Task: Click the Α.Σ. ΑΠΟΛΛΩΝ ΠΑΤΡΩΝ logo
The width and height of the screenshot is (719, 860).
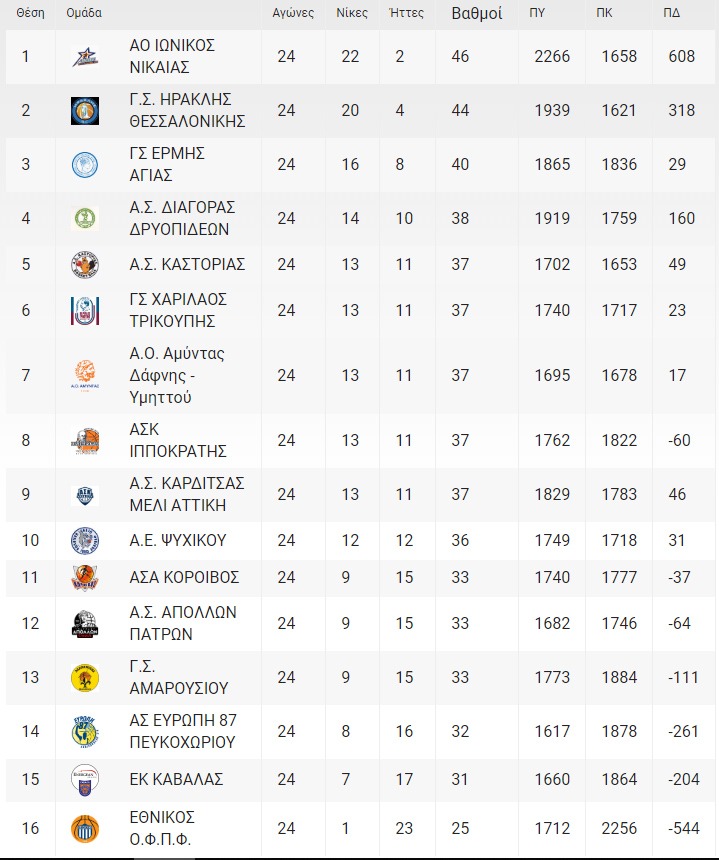Action: point(85,624)
